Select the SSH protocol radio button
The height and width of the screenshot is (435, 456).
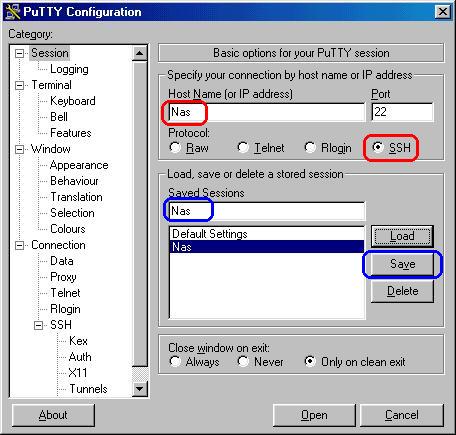pos(378,147)
